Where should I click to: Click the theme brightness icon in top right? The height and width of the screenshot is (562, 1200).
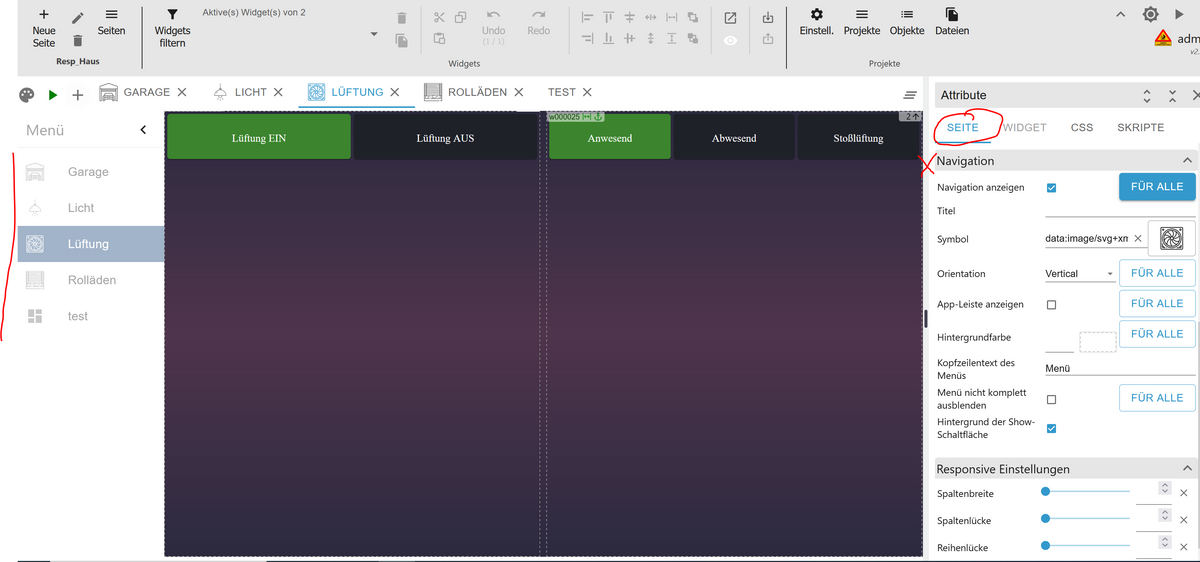[x=1151, y=14]
